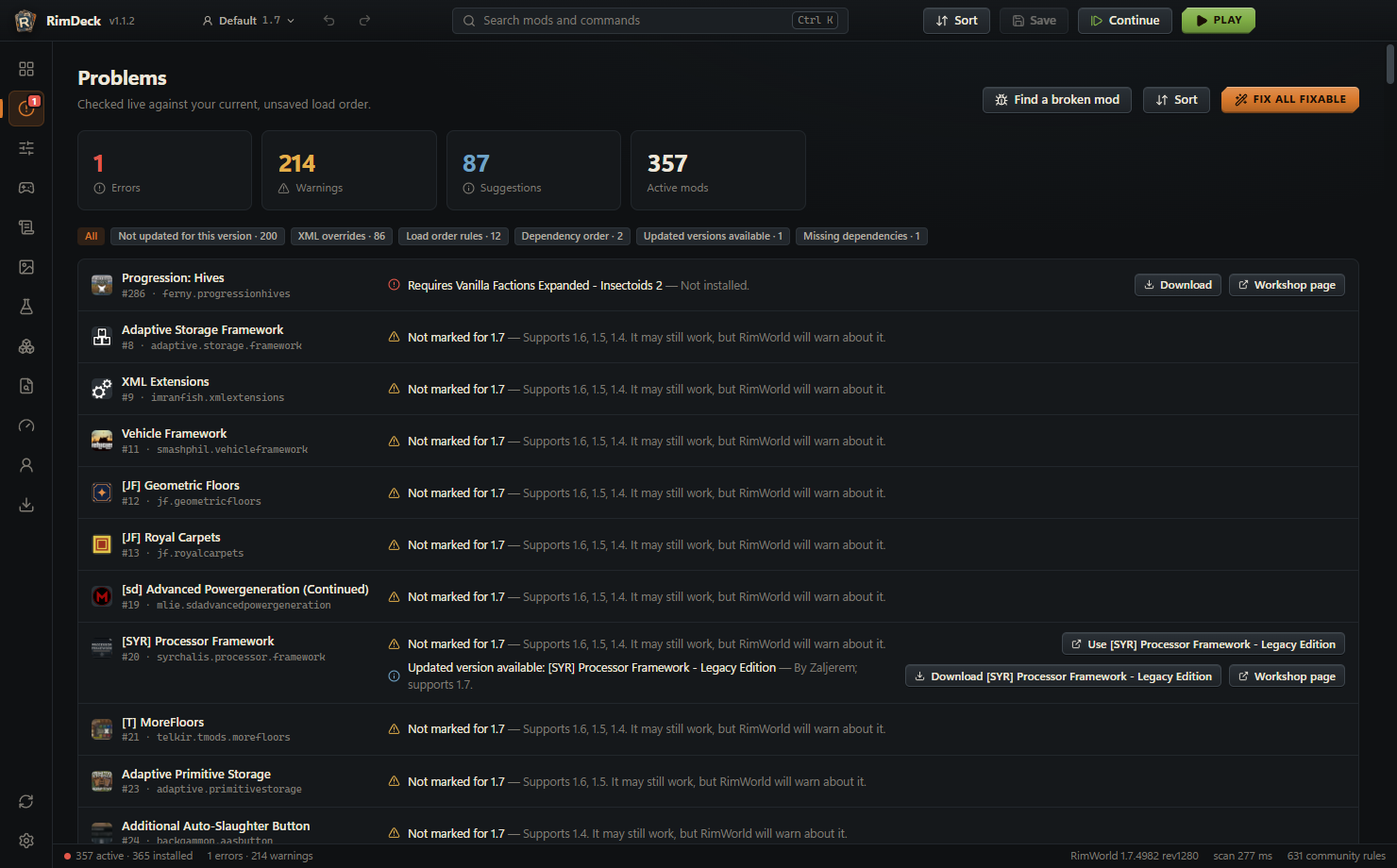The width and height of the screenshot is (1397, 868).
Task: Click Download [SYR] Processor Framework - Legacy Edition
Action: [x=1063, y=676]
